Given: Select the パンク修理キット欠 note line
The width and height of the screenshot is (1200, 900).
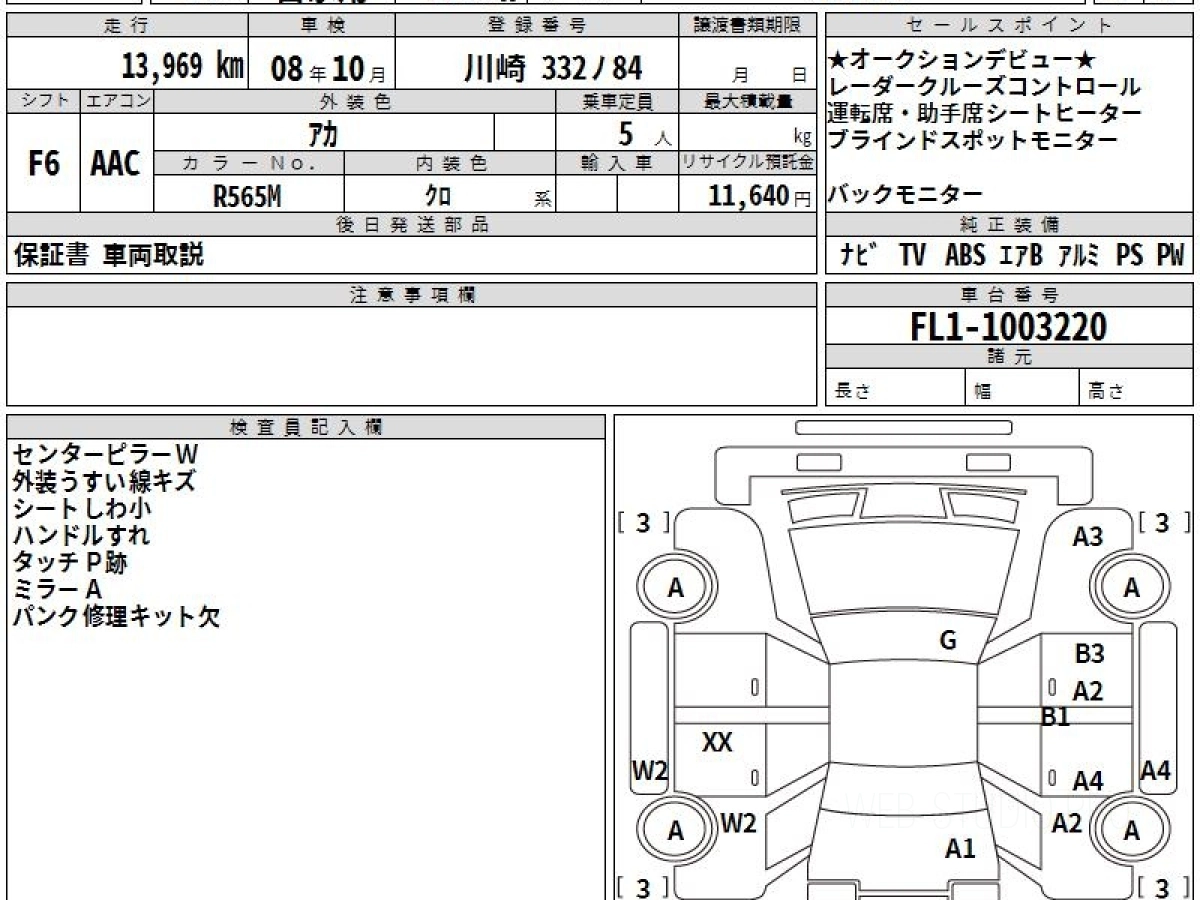Looking at the screenshot, I should (x=115, y=617).
